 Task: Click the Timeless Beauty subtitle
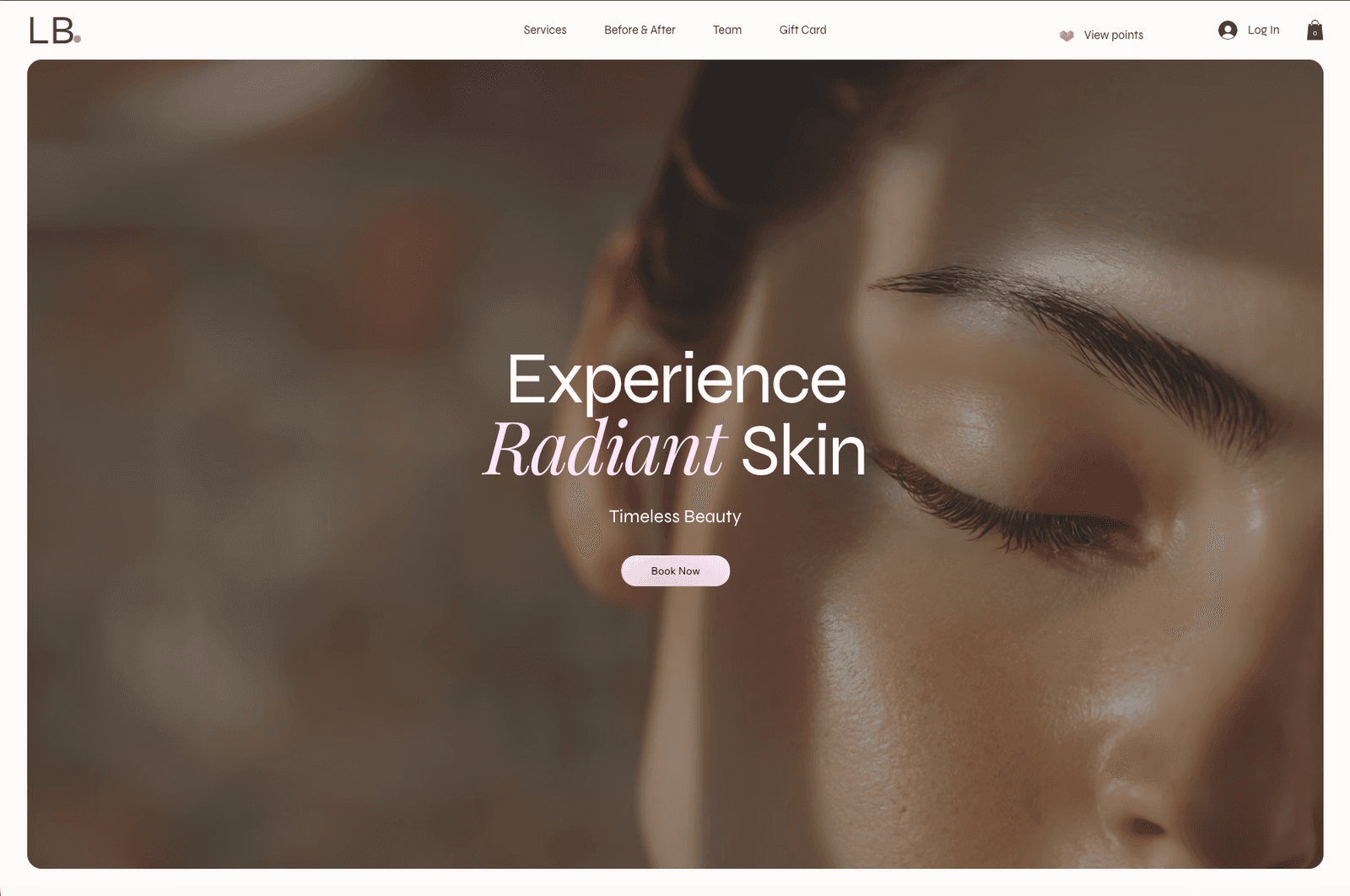(x=675, y=516)
